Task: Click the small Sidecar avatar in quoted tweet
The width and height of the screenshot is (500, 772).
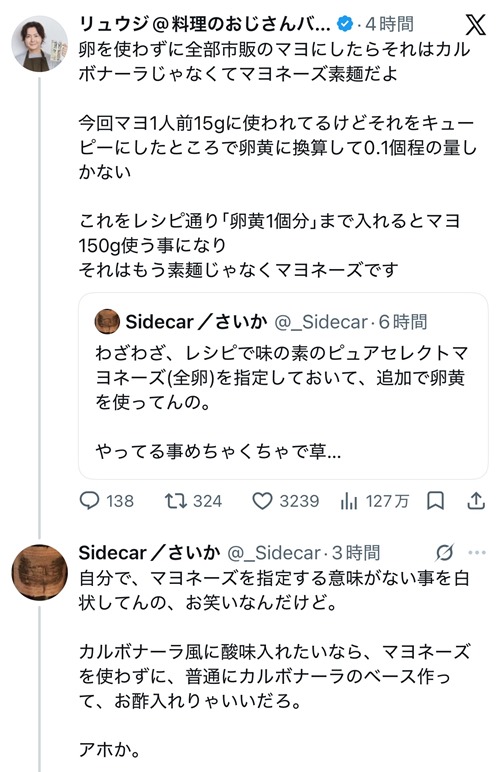Action: pyautogui.click(x=107, y=322)
